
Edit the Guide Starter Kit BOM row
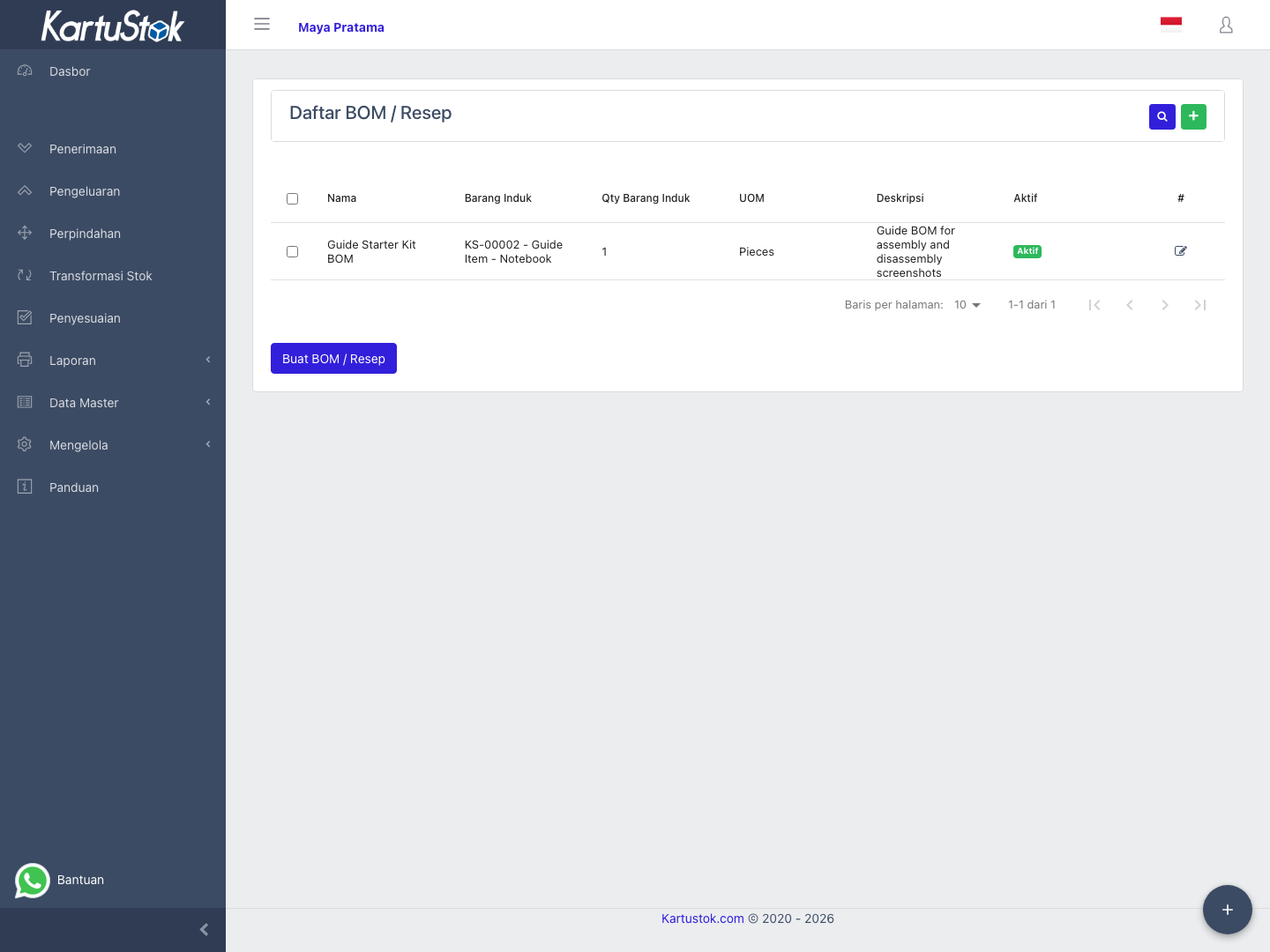click(1181, 251)
